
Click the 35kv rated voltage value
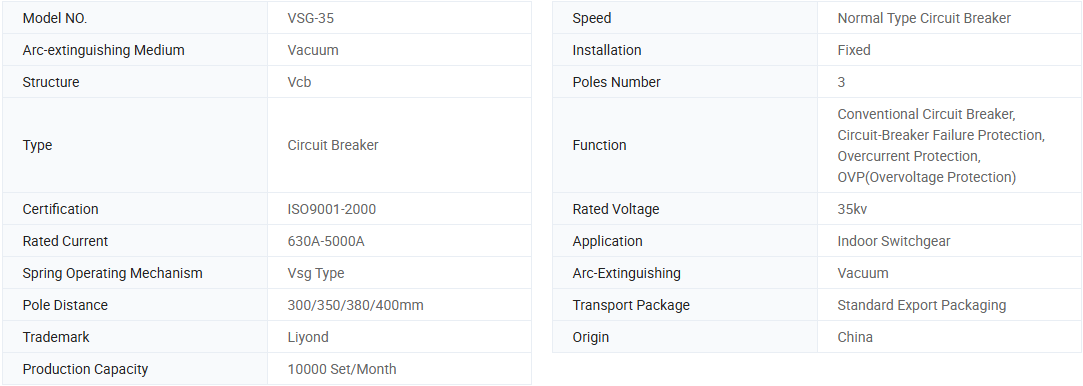pyautogui.click(x=852, y=209)
